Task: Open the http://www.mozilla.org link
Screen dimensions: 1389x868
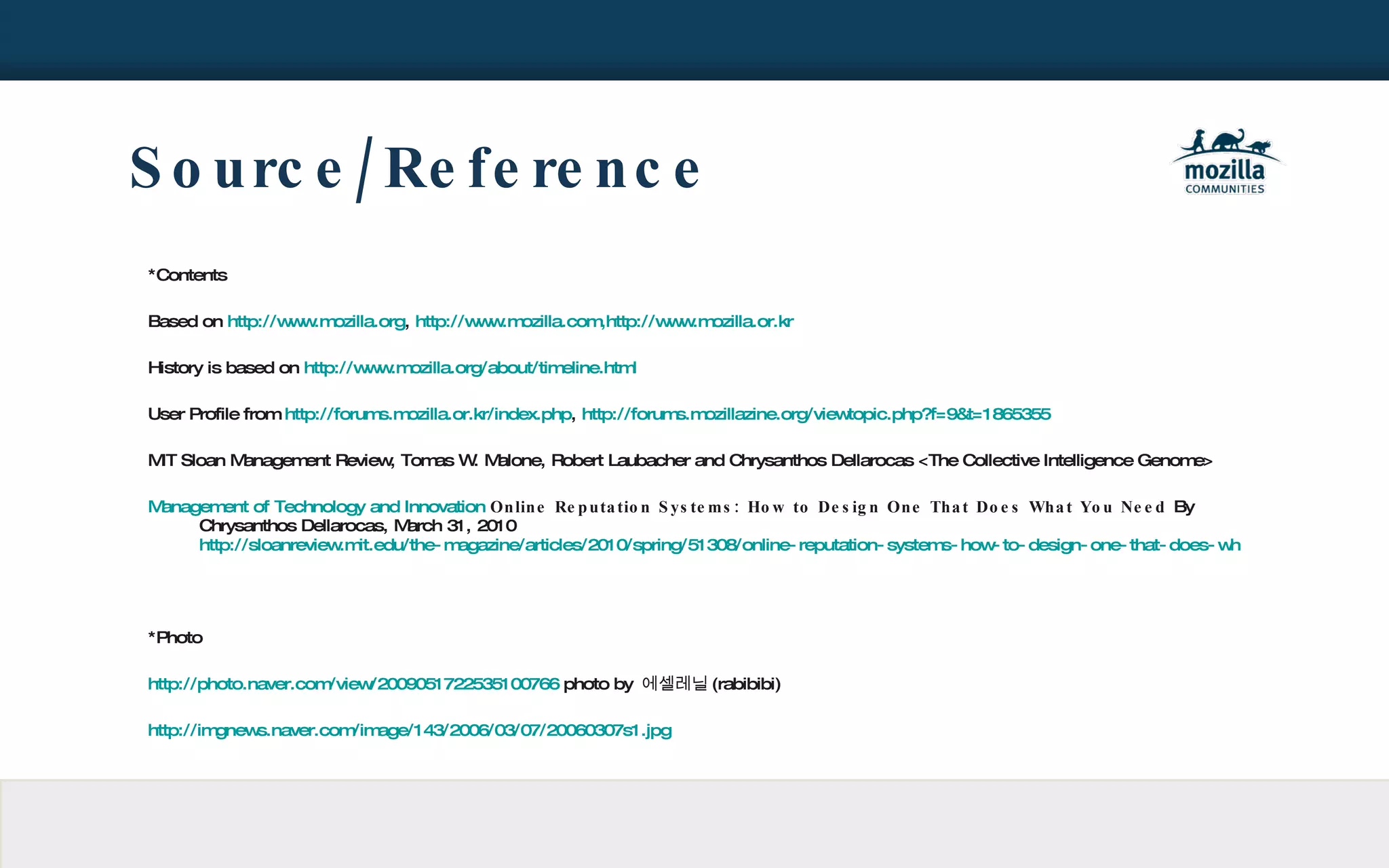Action: (316, 321)
